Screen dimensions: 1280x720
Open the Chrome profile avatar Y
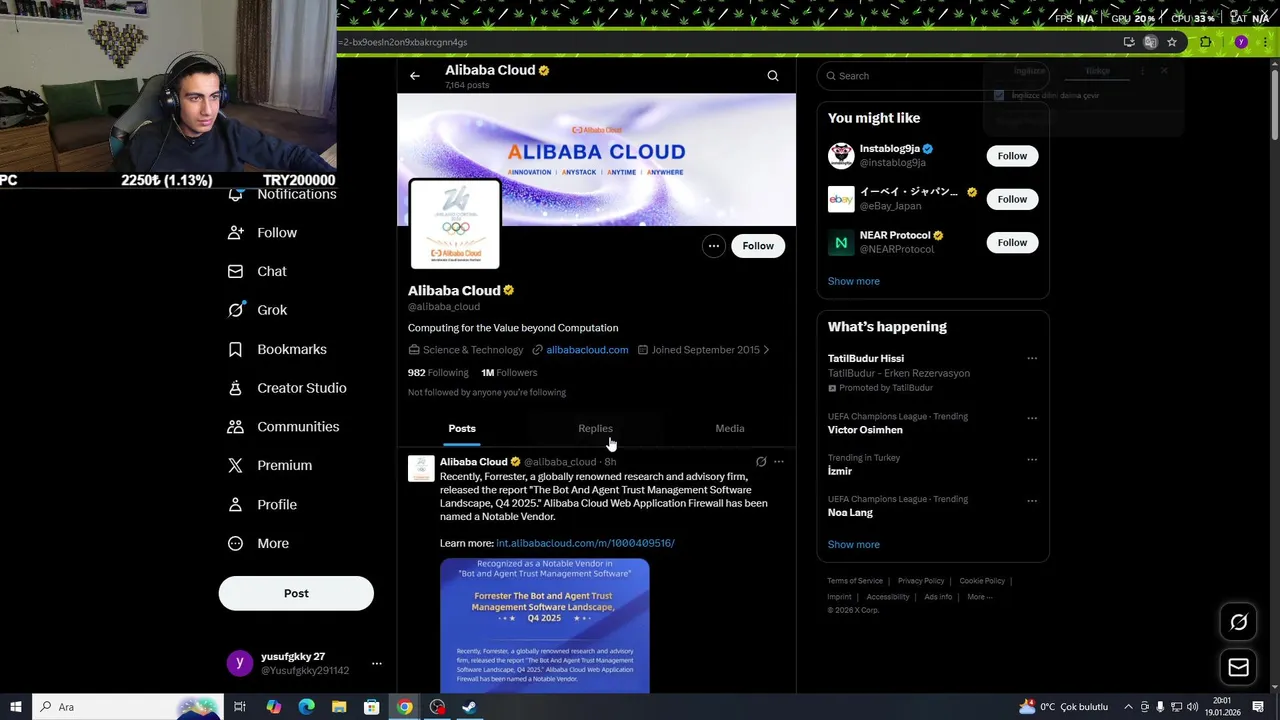coord(1241,42)
